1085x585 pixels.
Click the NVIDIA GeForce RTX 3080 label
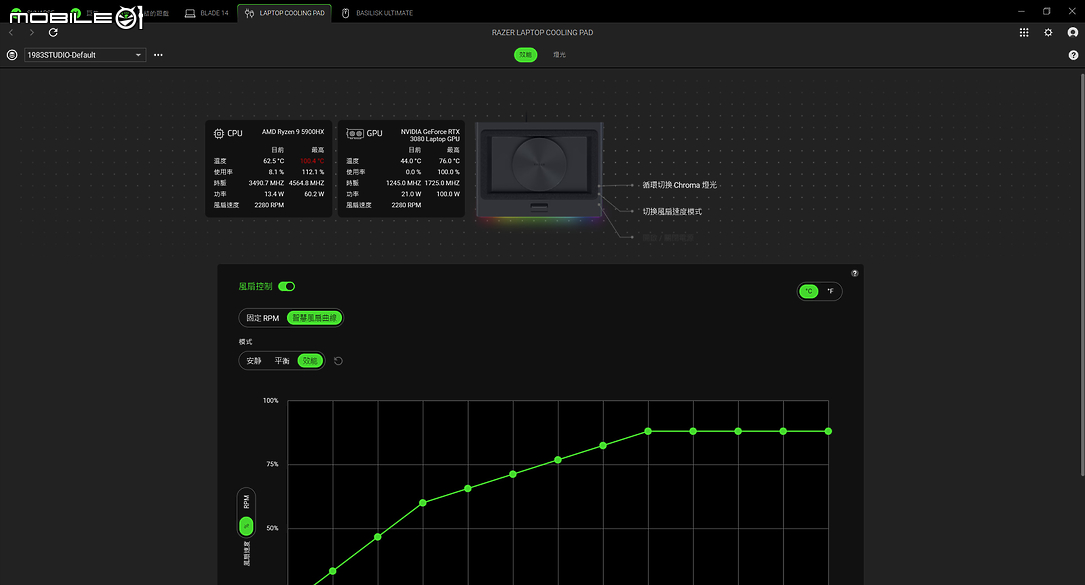point(430,135)
